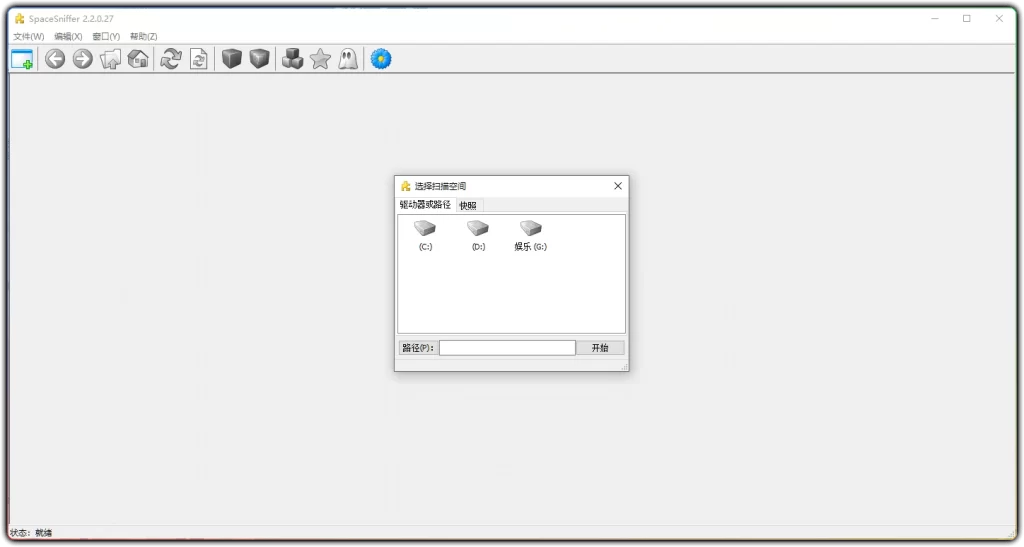Viewport: 1024px width, 547px height.
Task: Minimize the SpaceSniffer window
Action: pos(935,19)
